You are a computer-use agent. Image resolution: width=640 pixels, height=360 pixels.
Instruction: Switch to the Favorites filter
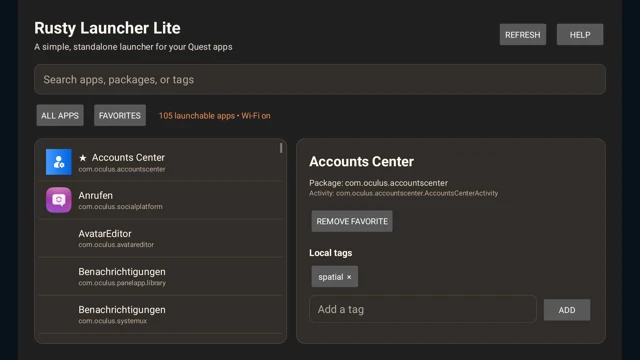pyautogui.click(x=120, y=116)
